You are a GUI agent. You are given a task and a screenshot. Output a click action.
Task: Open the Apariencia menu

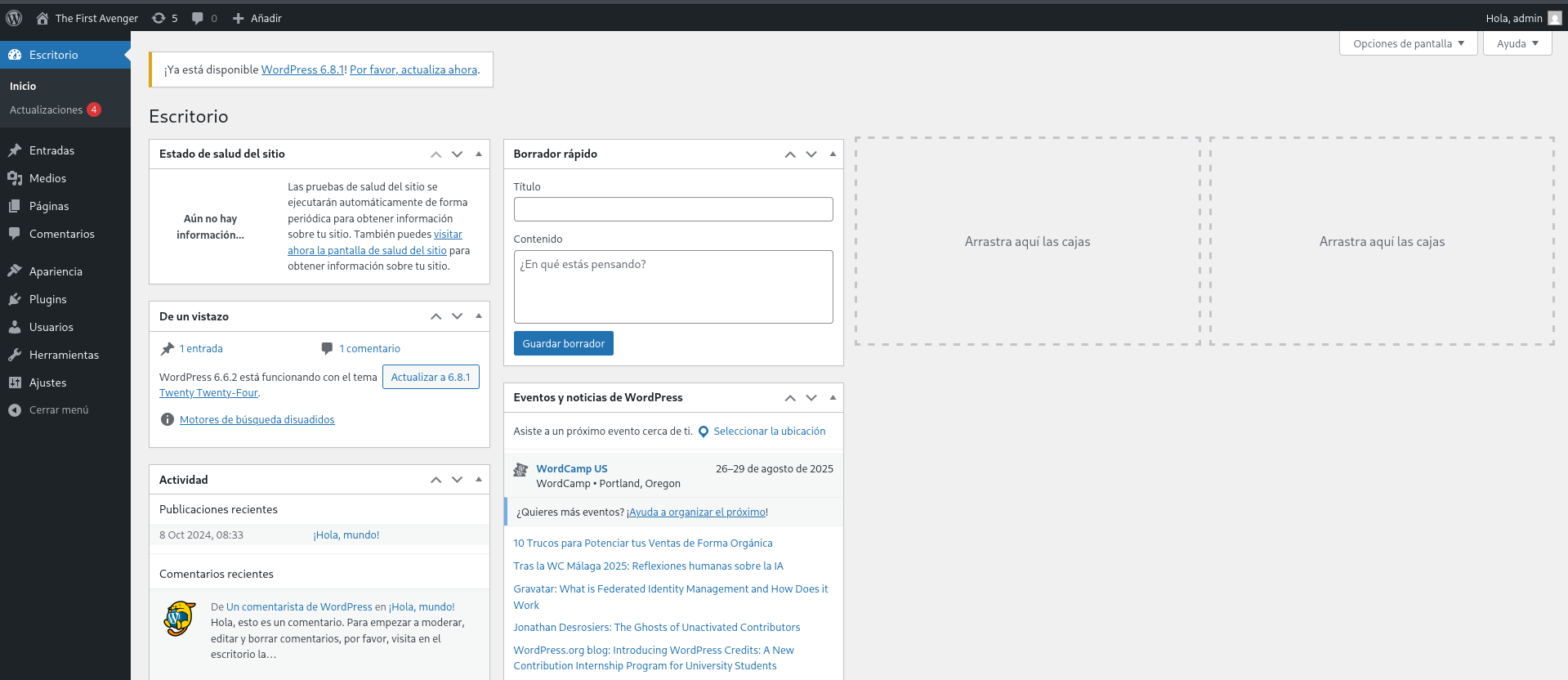coord(65,271)
